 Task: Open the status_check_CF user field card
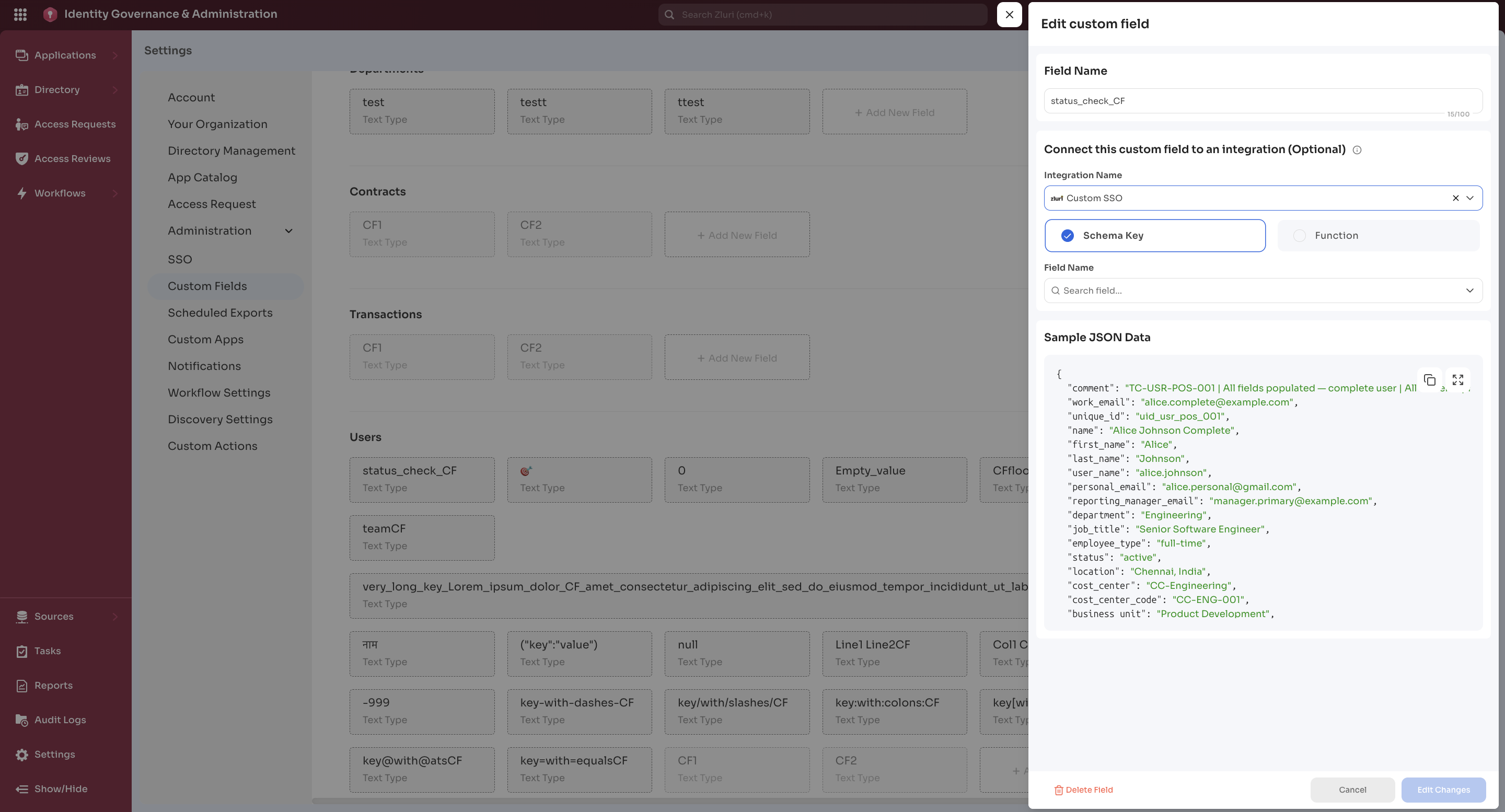[x=422, y=480]
